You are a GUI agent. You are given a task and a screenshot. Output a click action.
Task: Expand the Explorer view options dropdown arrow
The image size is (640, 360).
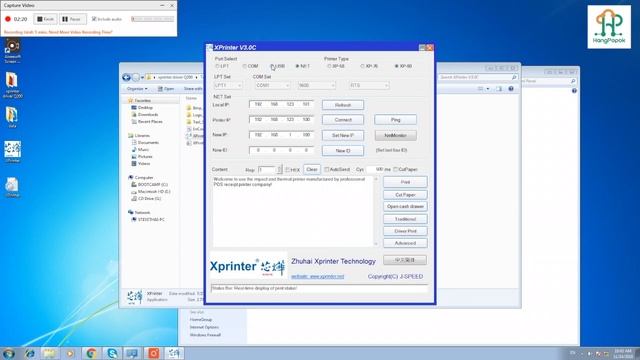[x=488, y=89]
